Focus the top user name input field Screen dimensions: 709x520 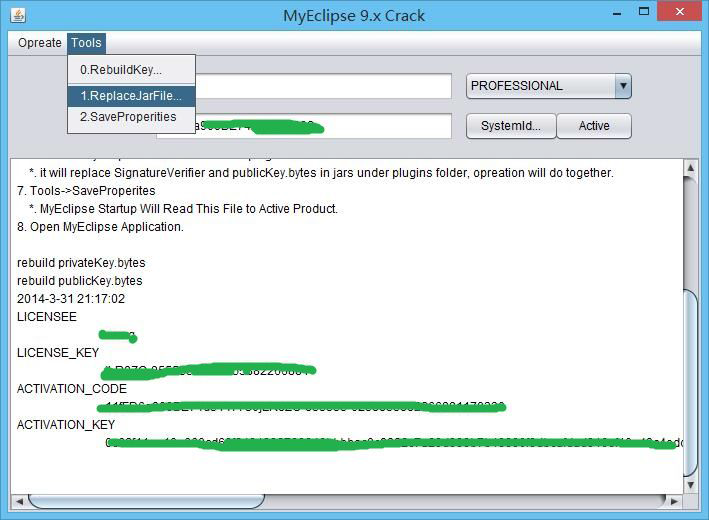coord(323,86)
